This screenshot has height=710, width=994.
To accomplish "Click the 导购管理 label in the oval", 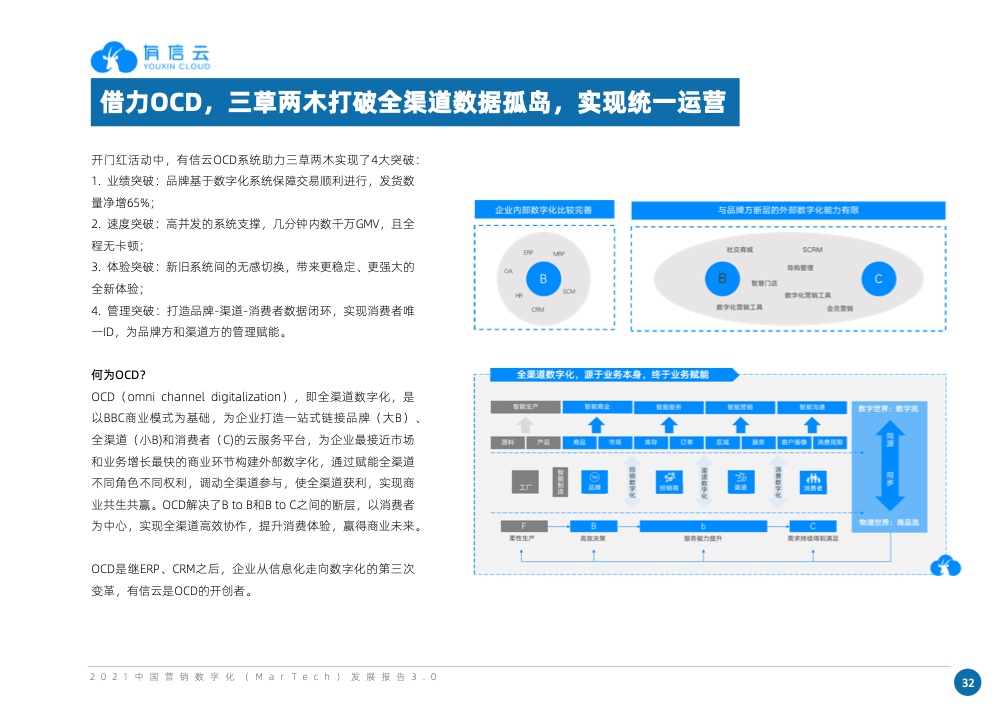I will click(800, 268).
